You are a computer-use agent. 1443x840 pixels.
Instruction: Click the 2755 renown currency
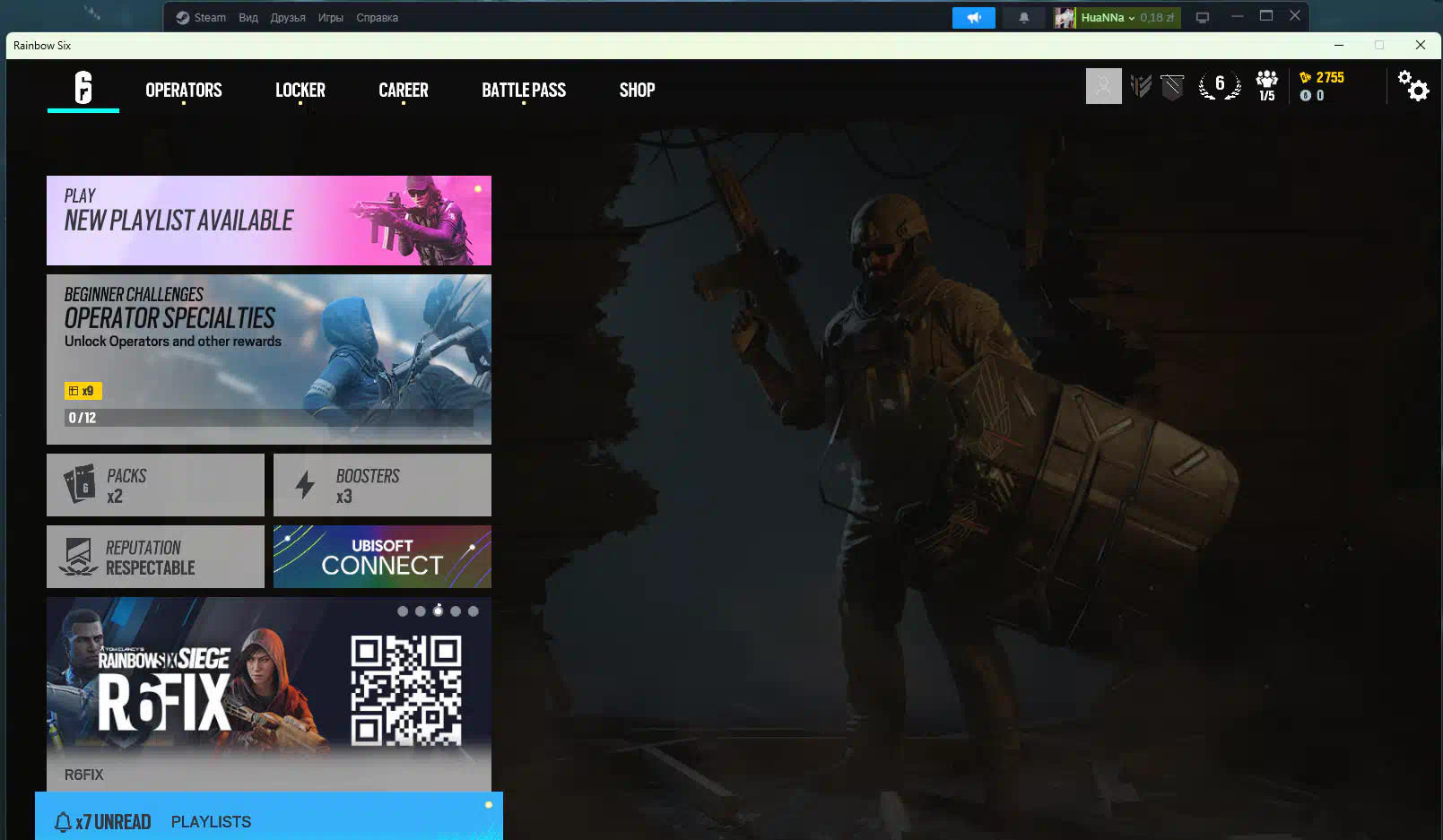coord(1322,77)
